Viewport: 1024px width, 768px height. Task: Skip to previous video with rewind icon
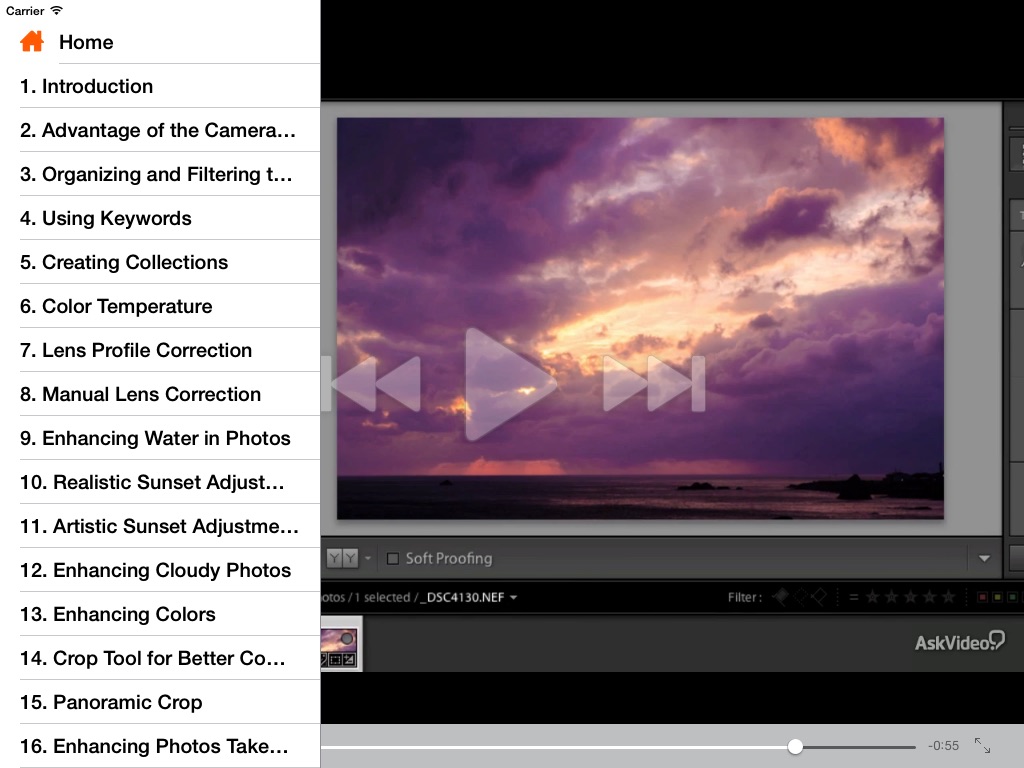click(372, 384)
